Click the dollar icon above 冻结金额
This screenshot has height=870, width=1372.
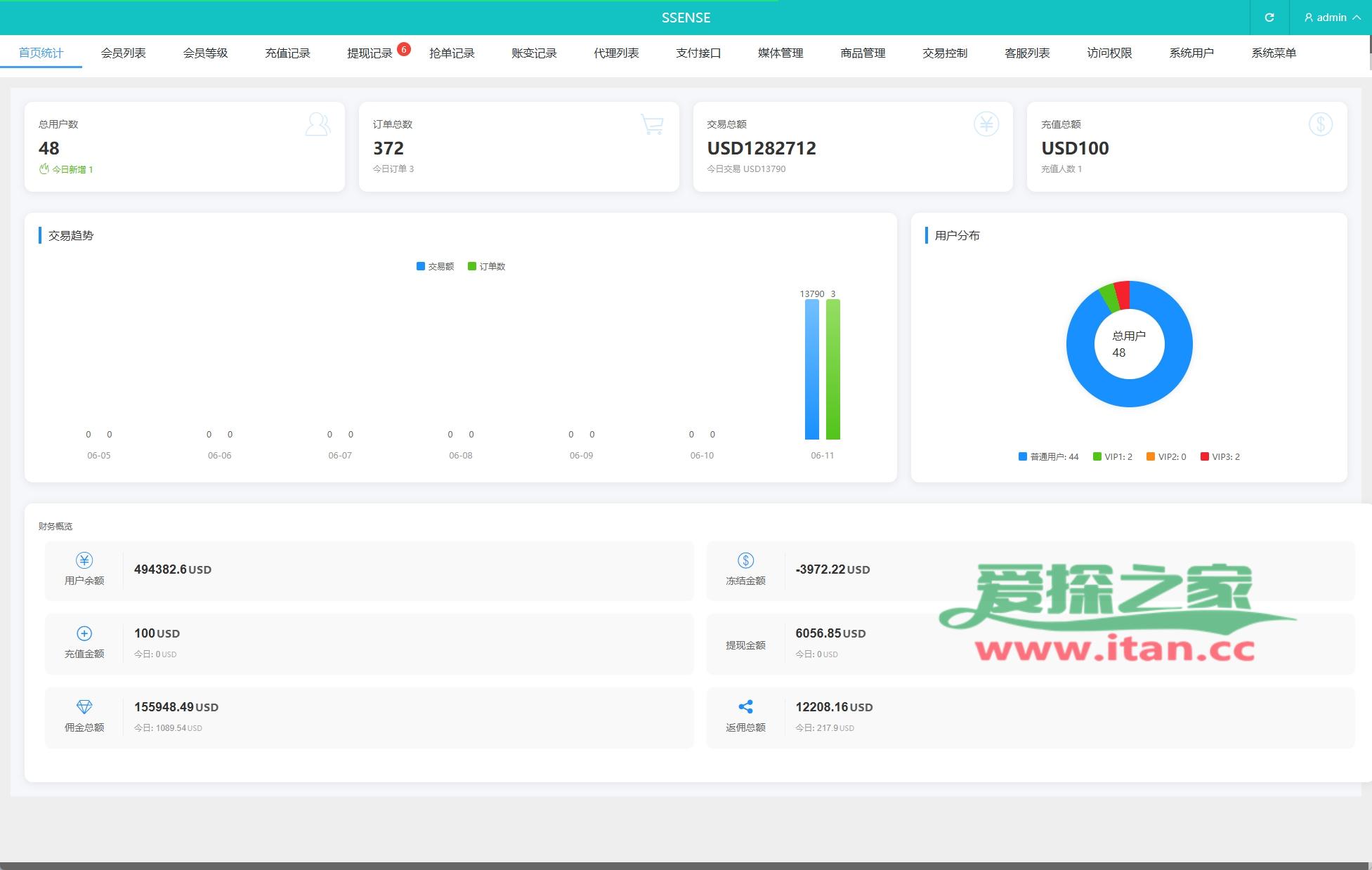(x=745, y=560)
